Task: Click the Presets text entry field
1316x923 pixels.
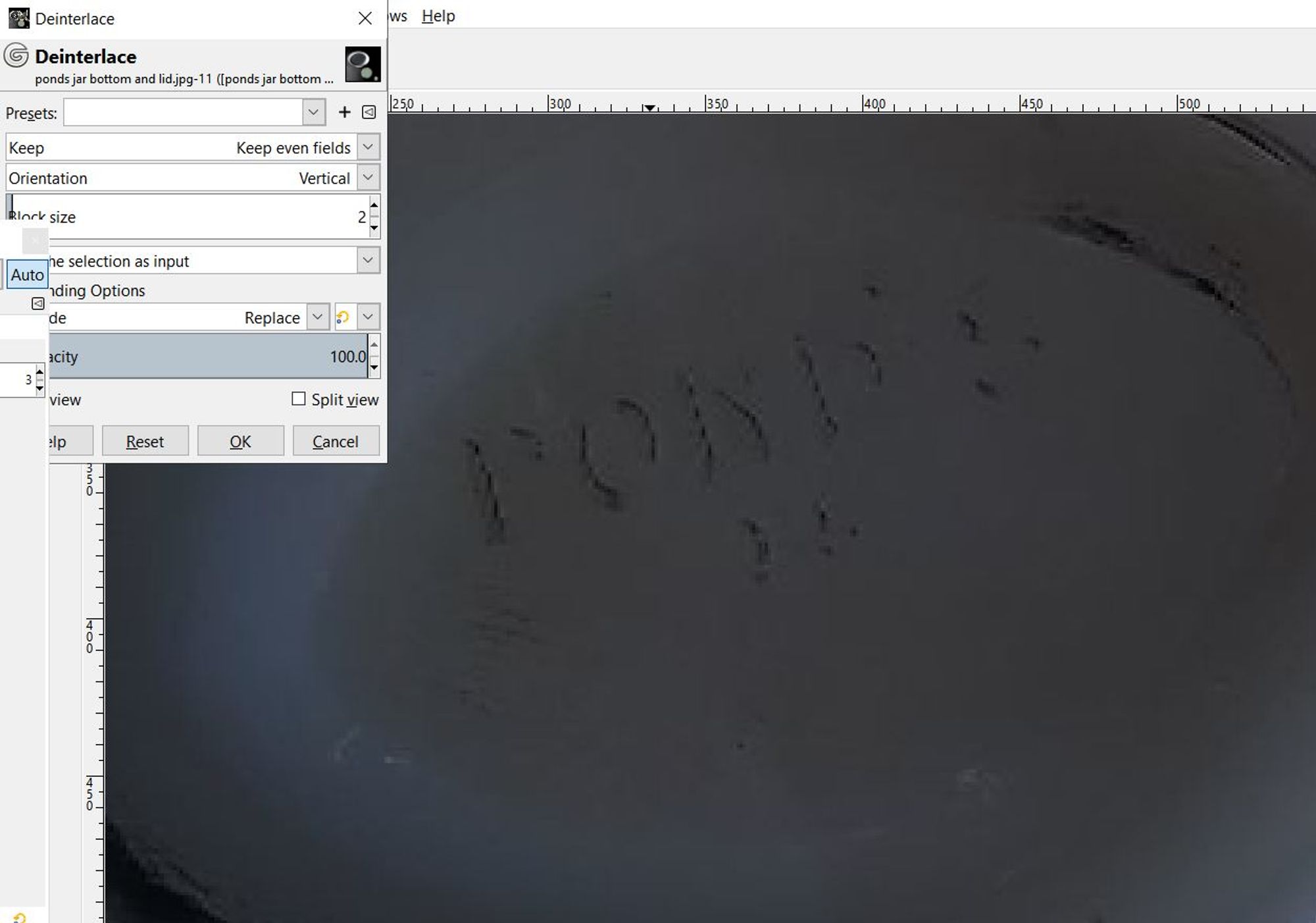Action: click(x=183, y=113)
